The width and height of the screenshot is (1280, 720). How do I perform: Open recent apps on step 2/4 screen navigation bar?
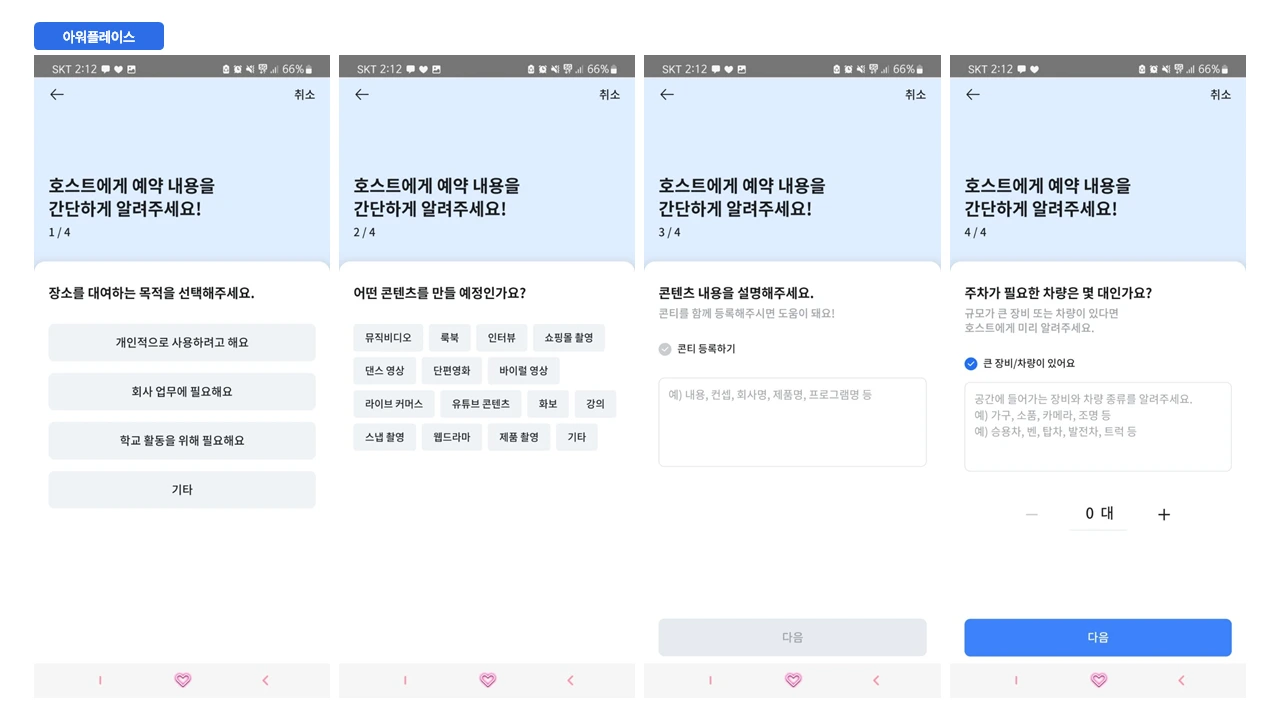coord(405,680)
